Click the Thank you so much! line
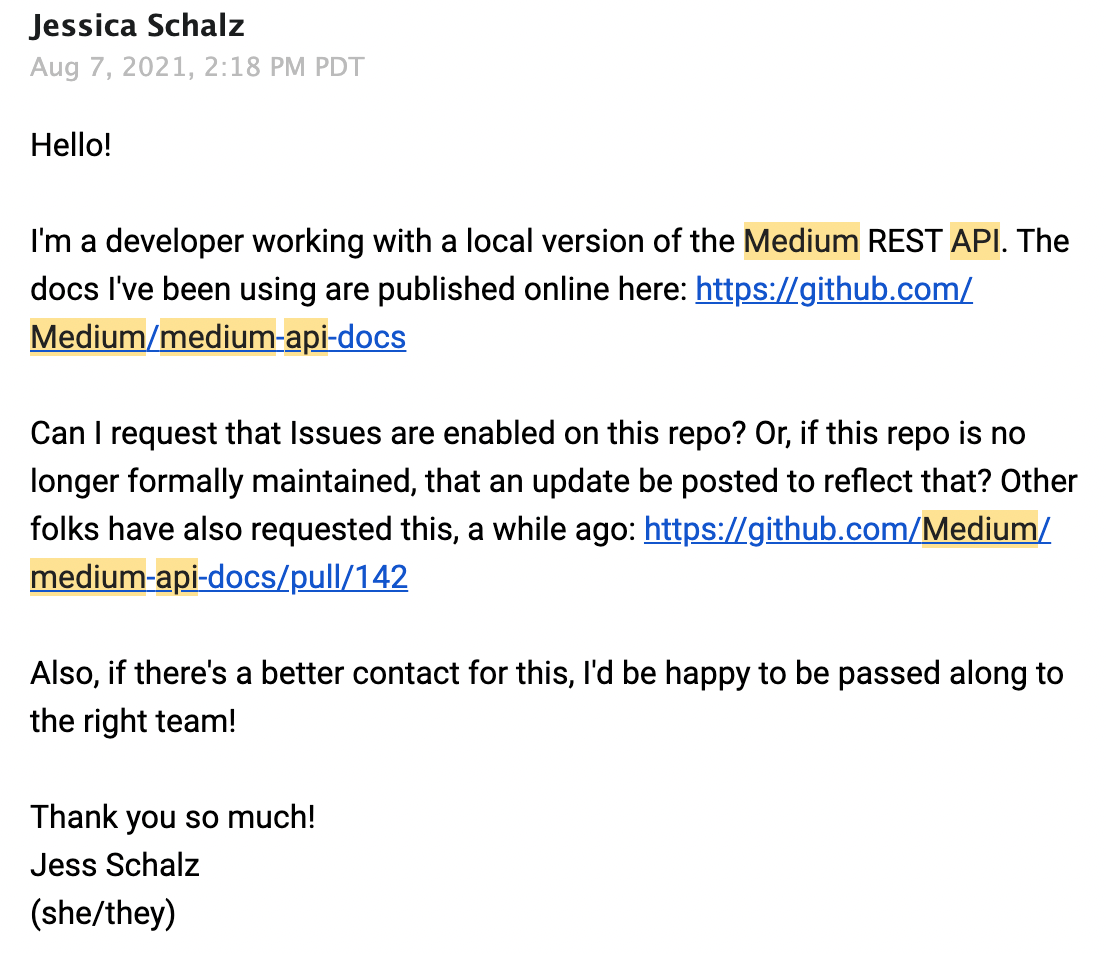The height and width of the screenshot is (954, 1106). (x=172, y=817)
